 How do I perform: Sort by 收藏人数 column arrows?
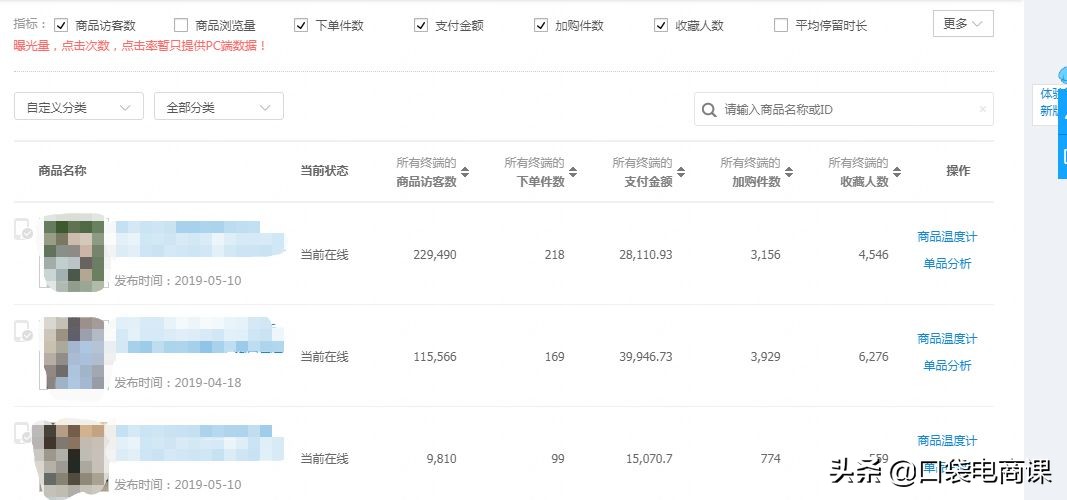coord(897,172)
